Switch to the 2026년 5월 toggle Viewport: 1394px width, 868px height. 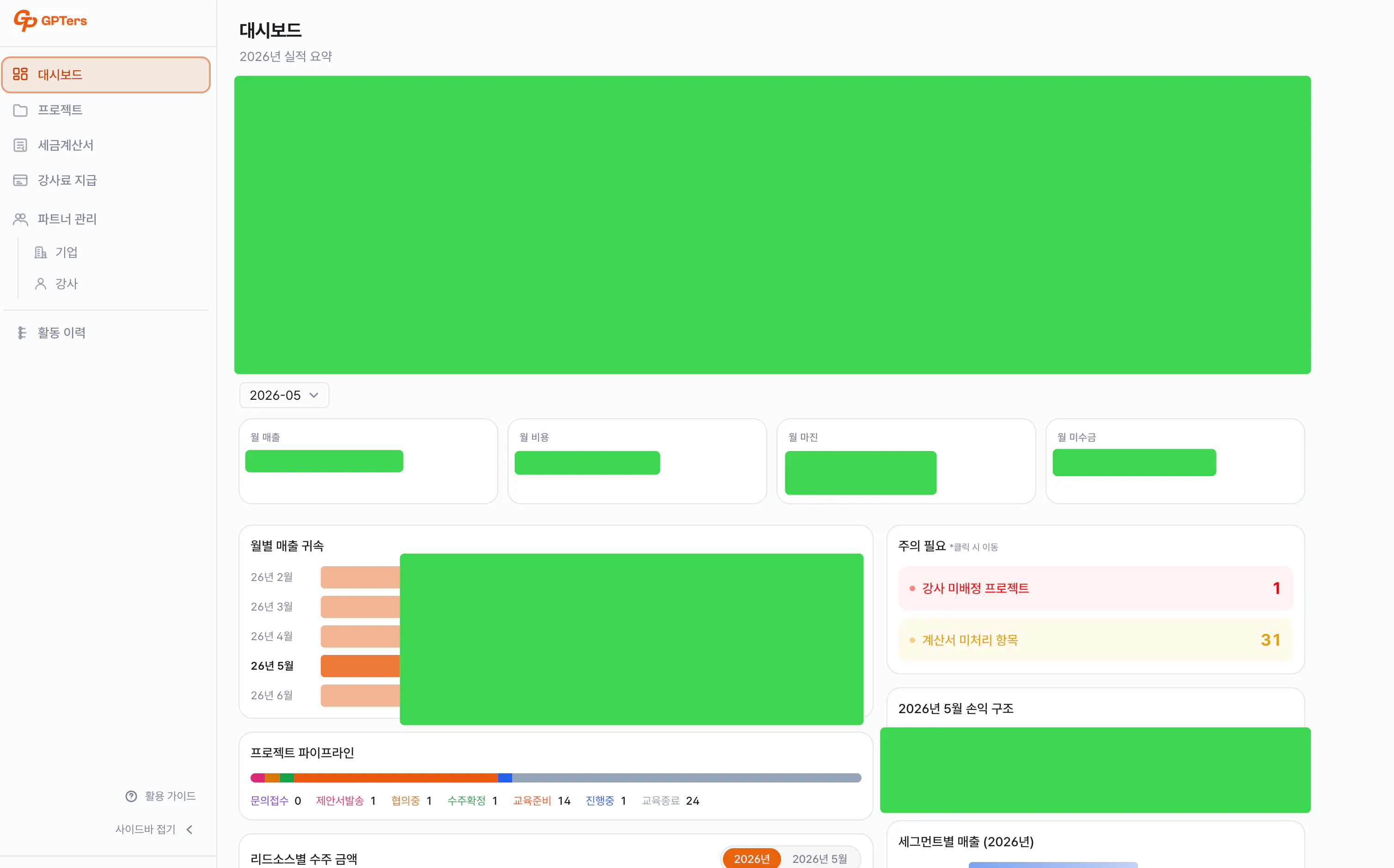click(819, 858)
